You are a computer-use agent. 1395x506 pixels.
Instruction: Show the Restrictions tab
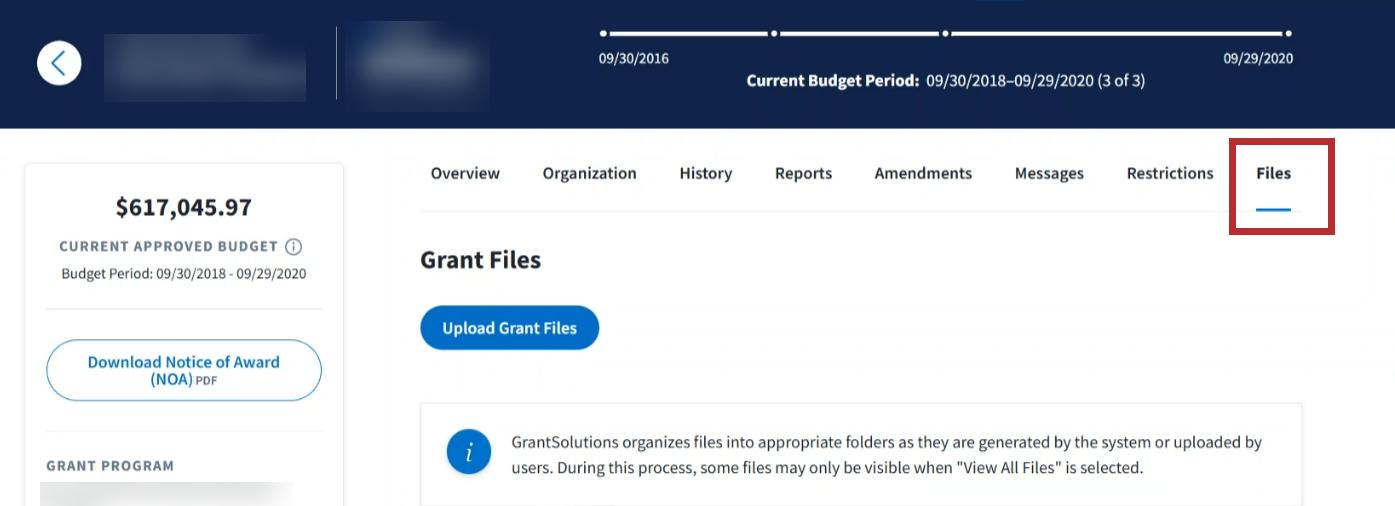click(1169, 173)
